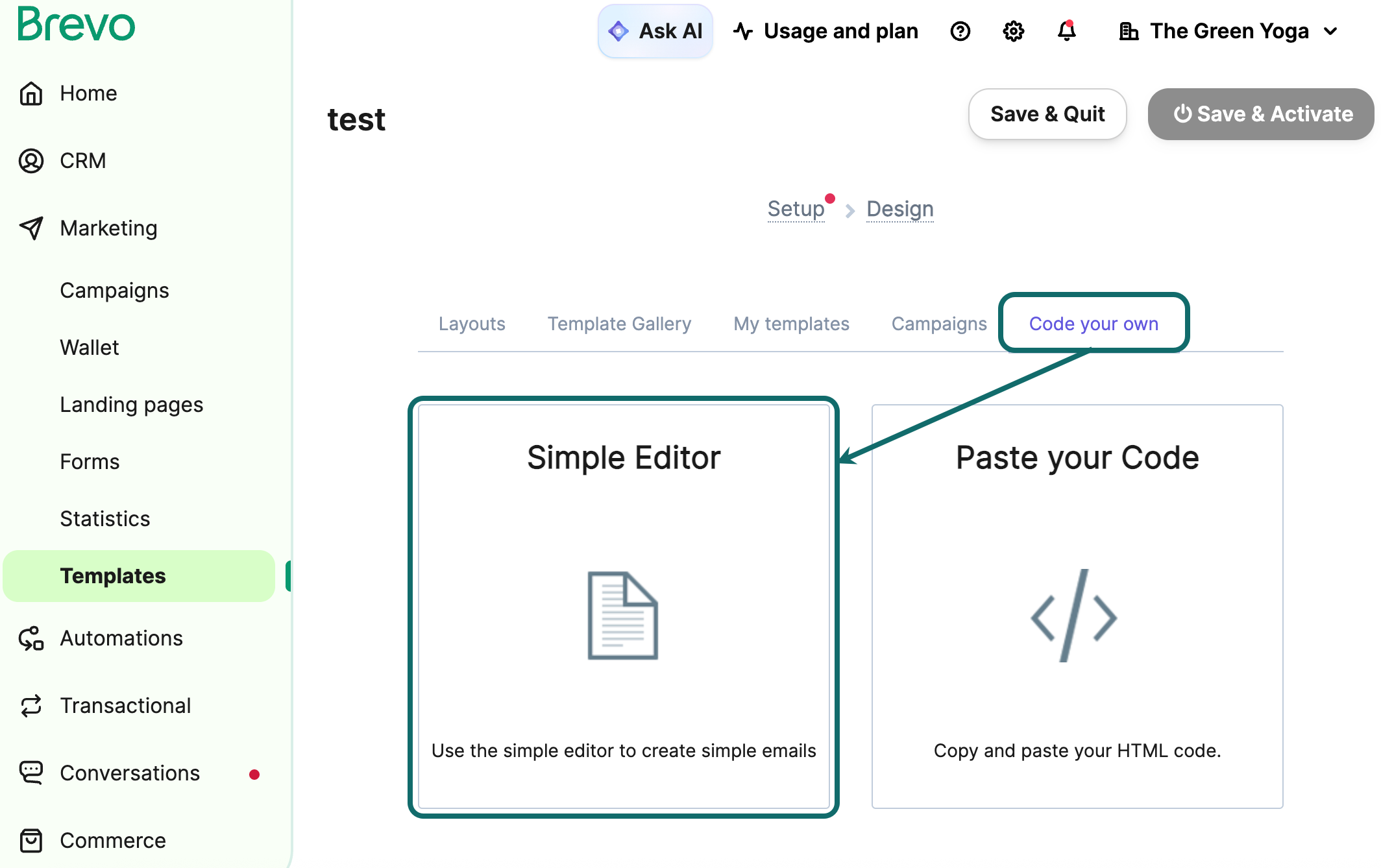The height and width of the screenshot is (868, 1381).
Task: Select Transactional in the sidebar
Action: [x=126, y=705]
